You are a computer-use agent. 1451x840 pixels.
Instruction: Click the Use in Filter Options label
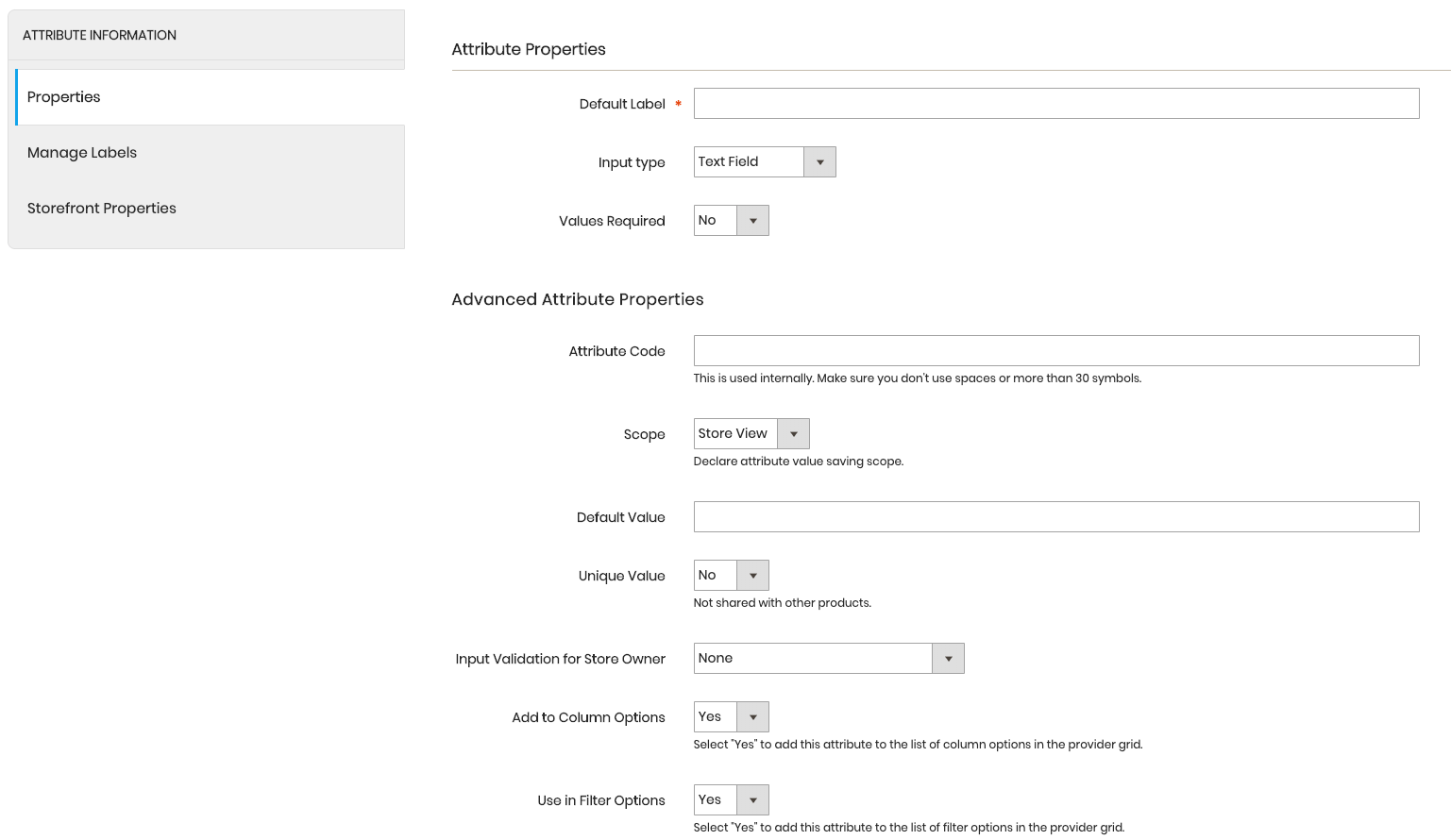point(601,800)
